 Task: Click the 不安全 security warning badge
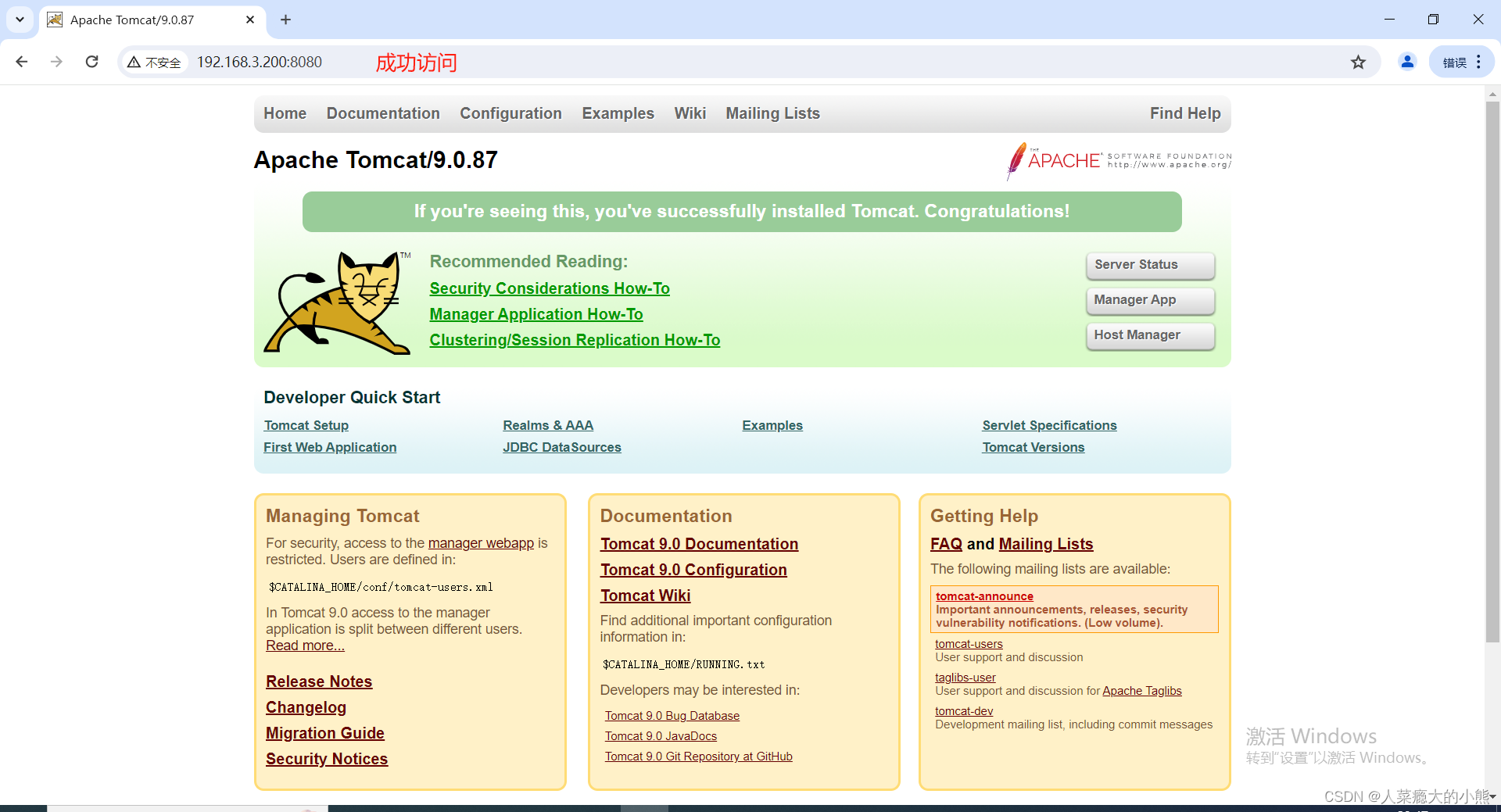[154, 63]
